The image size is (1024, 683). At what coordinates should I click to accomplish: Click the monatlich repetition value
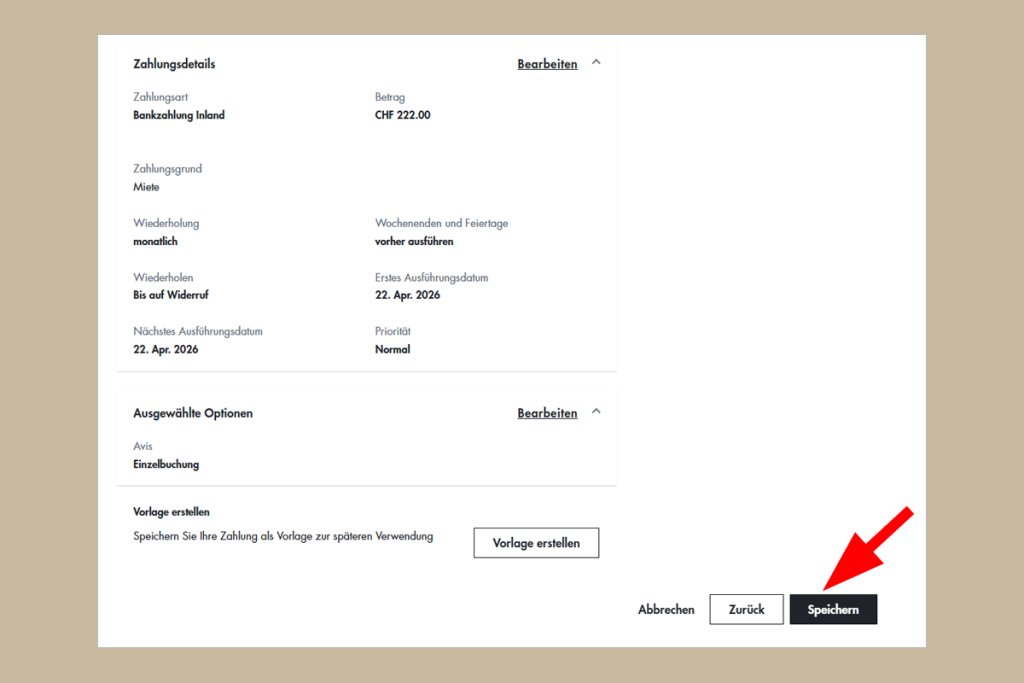click(155, 241)
